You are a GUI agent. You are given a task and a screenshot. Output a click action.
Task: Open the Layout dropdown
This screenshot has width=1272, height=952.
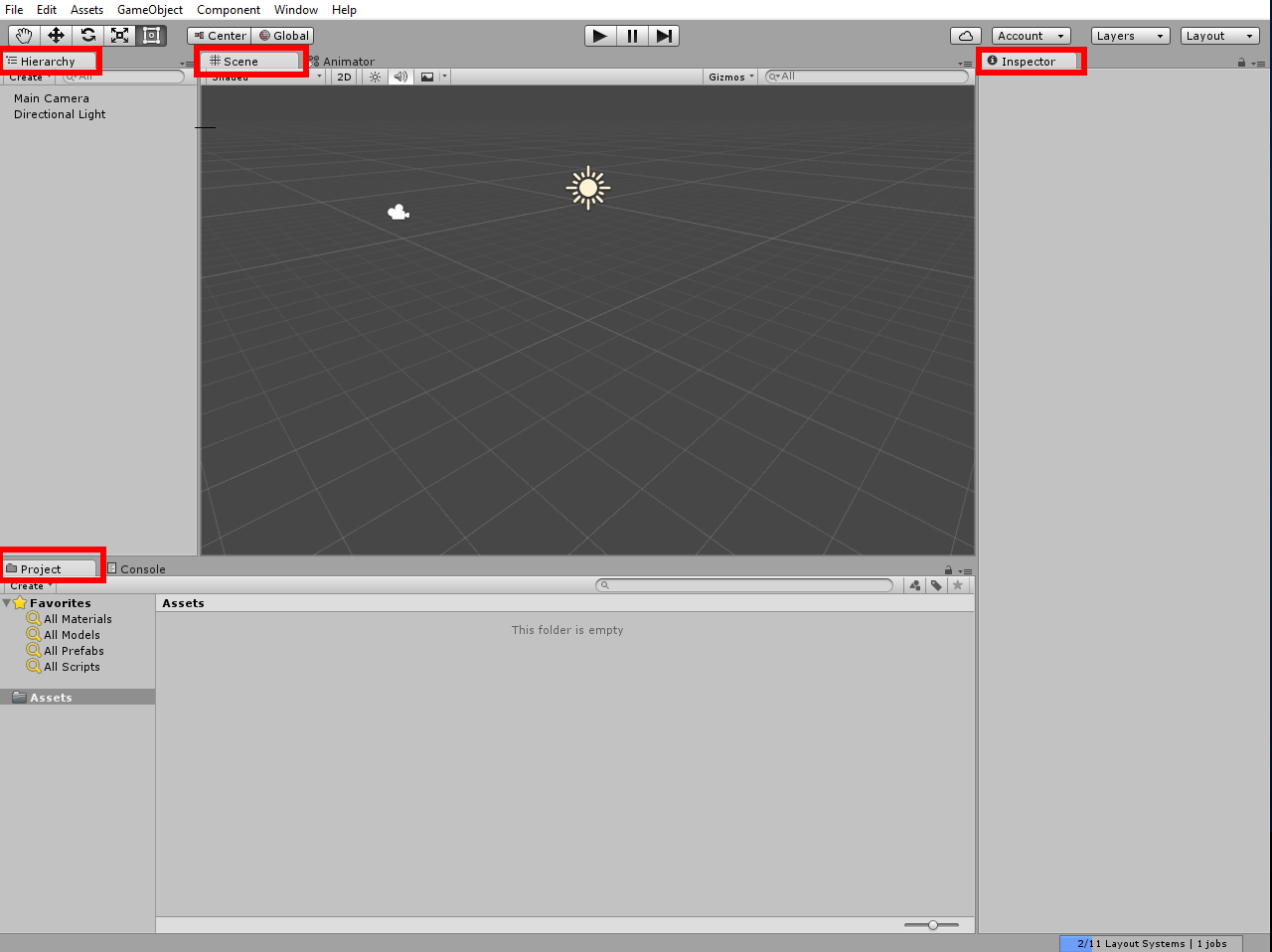1219,35
